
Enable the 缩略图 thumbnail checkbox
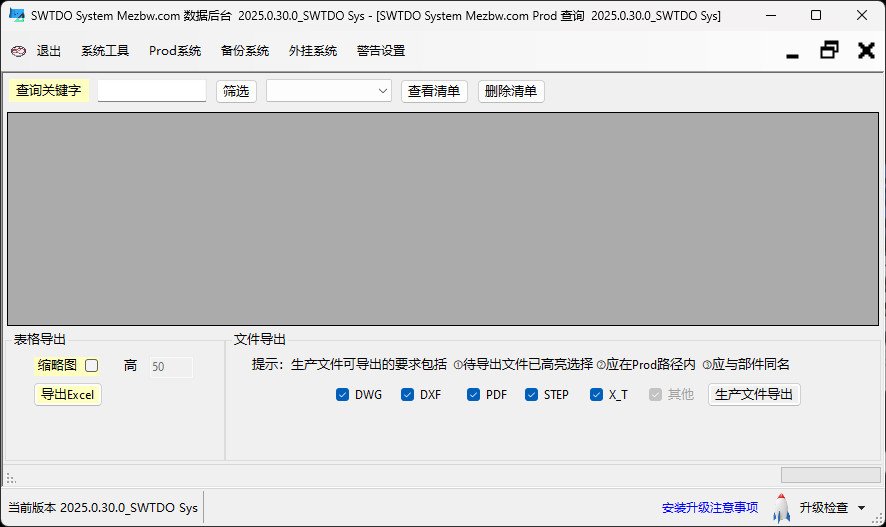[x=92, y=366]
